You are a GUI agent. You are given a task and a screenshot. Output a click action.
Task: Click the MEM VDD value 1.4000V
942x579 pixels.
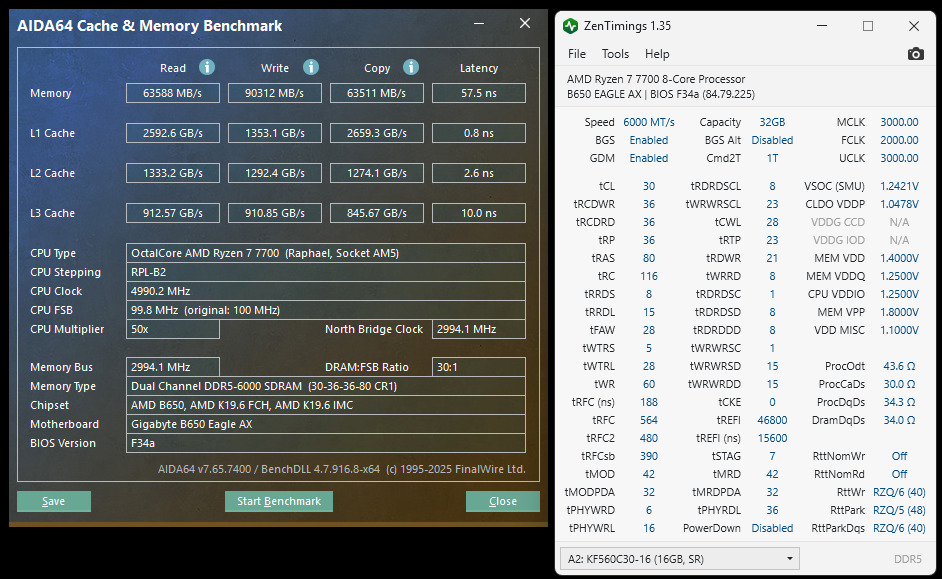pos(899,258)
